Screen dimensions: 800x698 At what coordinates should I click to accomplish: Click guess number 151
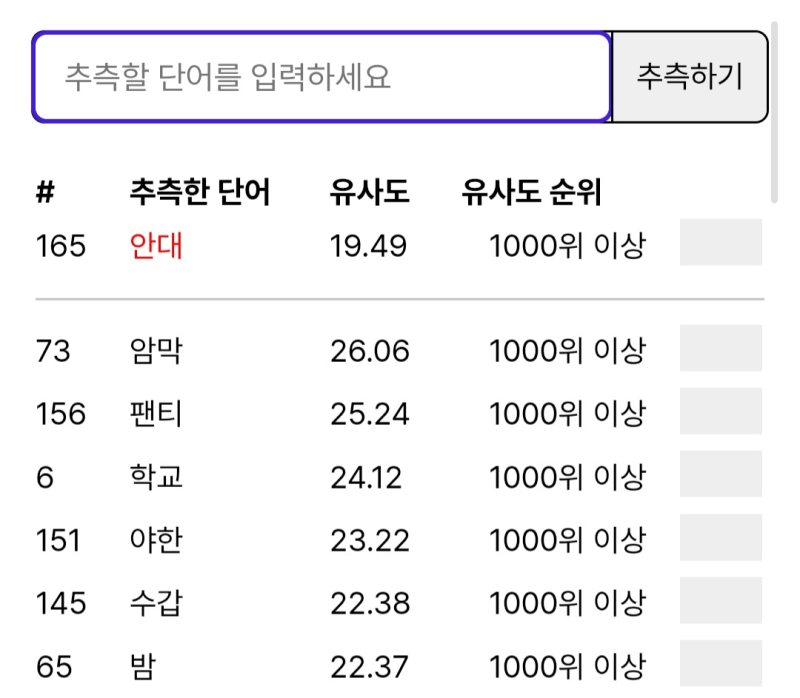pyautogui.click(x=58, y=540)
